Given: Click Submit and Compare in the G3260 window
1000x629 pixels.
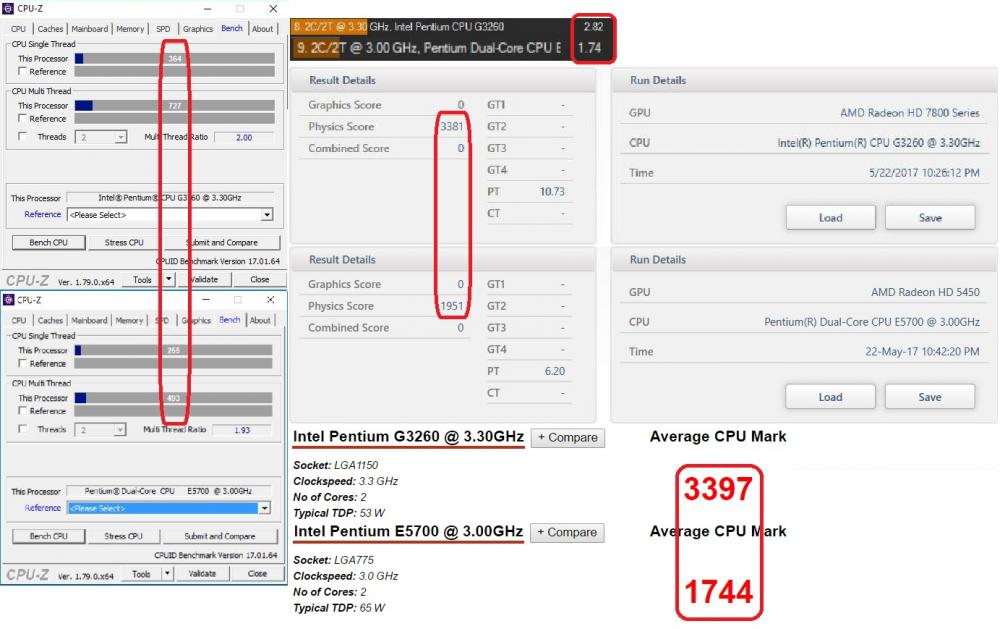Looking at the screenshot, I should tap(222, 242).
